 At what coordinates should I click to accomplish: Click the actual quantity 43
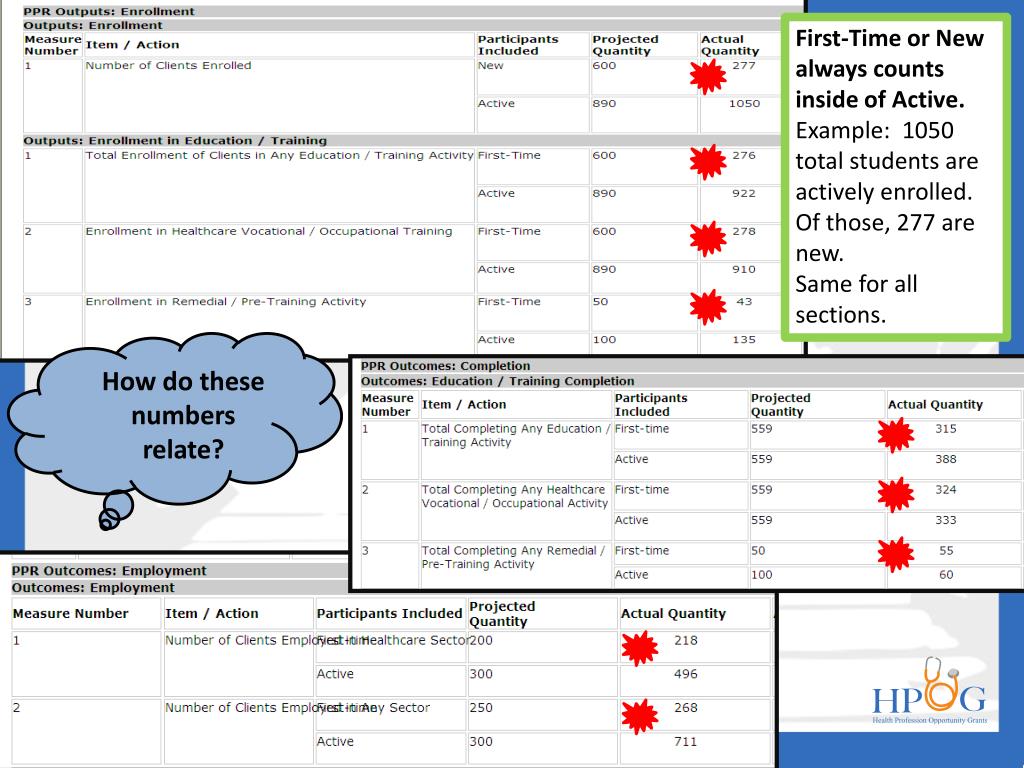pos(744,302)
